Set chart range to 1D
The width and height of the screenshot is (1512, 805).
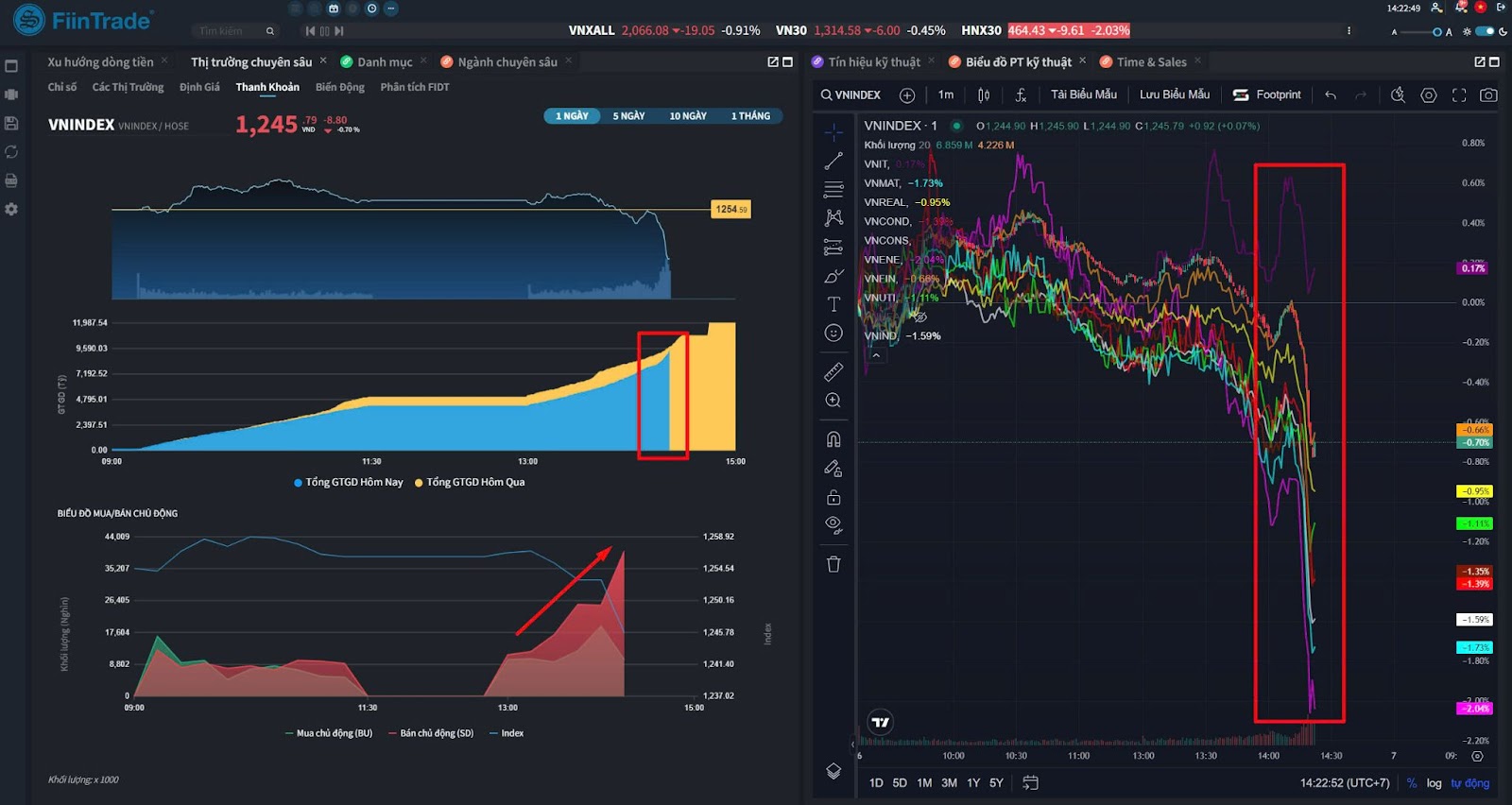(876, 783)
